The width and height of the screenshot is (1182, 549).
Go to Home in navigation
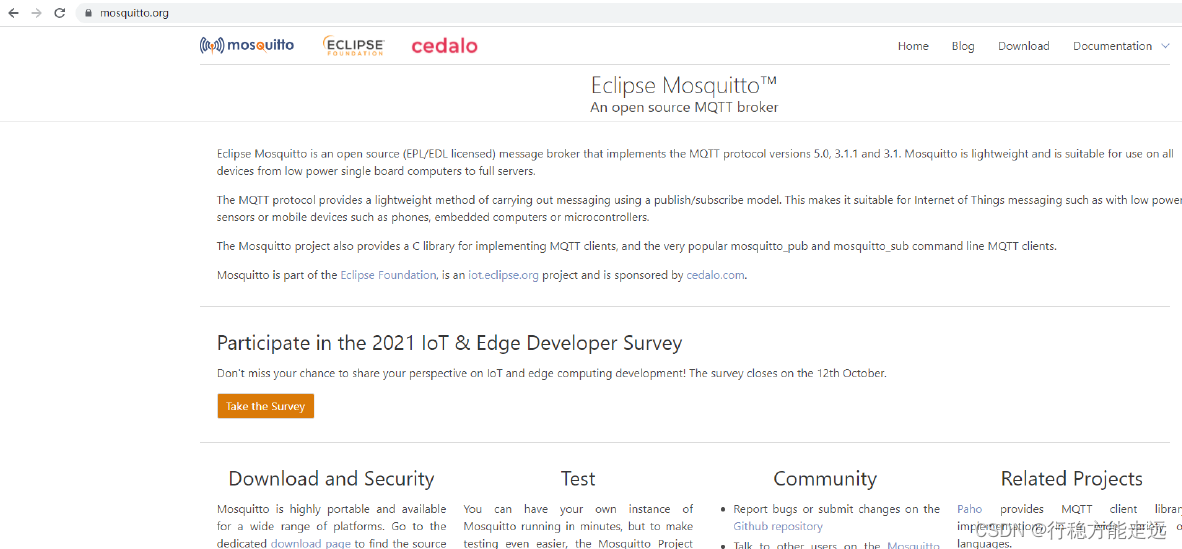coord(913,46)
